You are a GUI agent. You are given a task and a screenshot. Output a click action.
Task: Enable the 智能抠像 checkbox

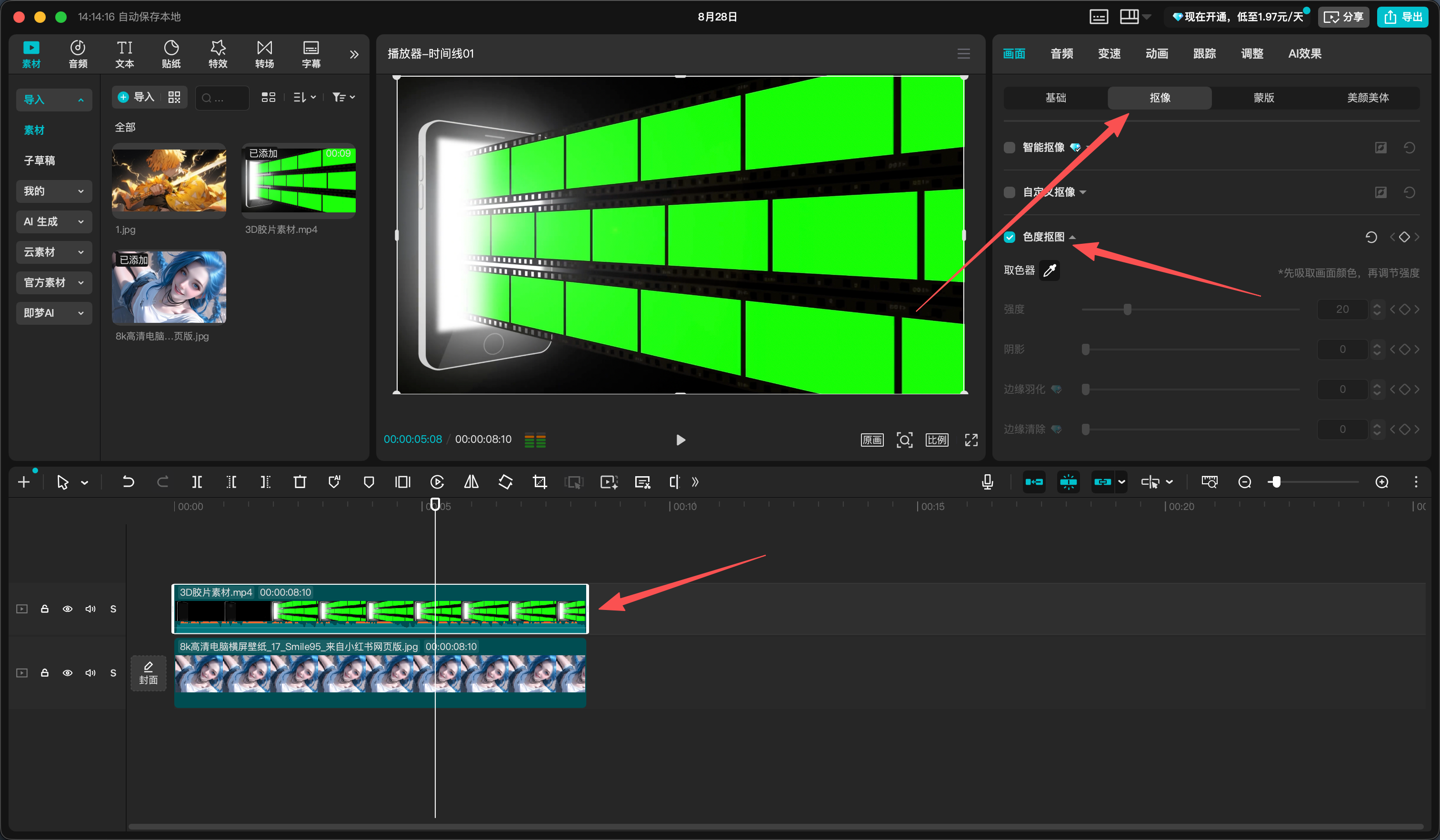pyautogui.click(x=1009, y=148)
